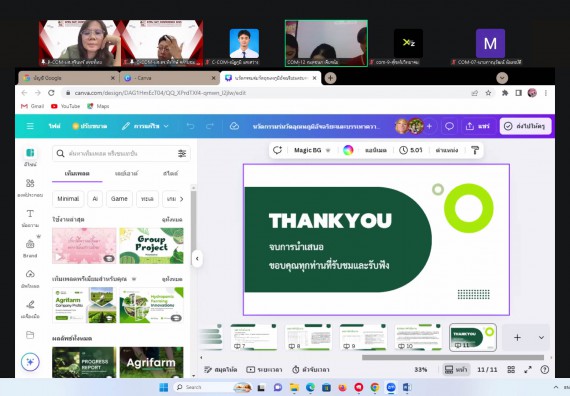This screenshot has width=570, height=396.
Task: Open the Projects folder sidebar icon
Action: click(x=30, y=335)
